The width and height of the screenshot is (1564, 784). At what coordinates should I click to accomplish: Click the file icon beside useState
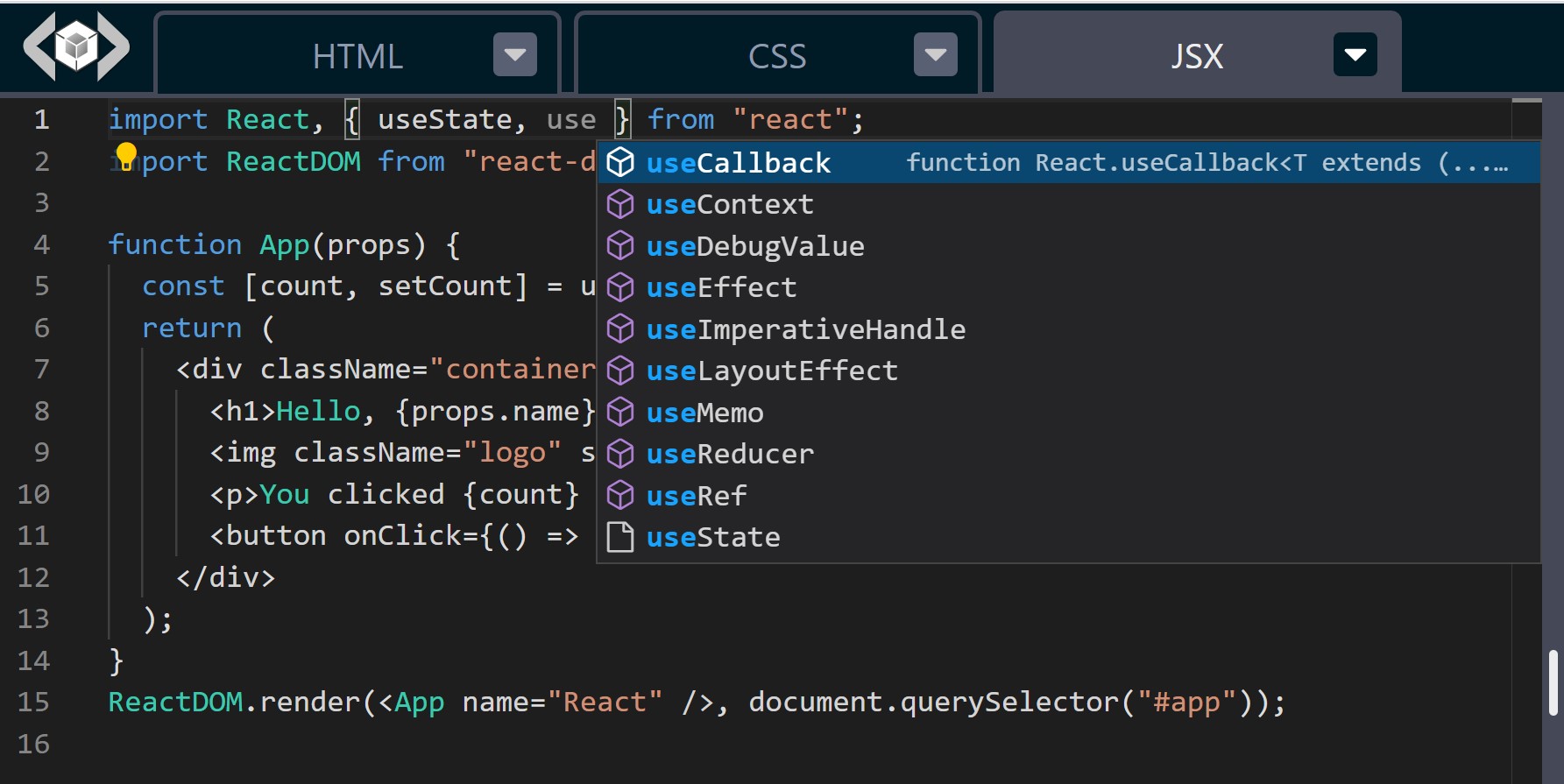[x=620, y=537]
